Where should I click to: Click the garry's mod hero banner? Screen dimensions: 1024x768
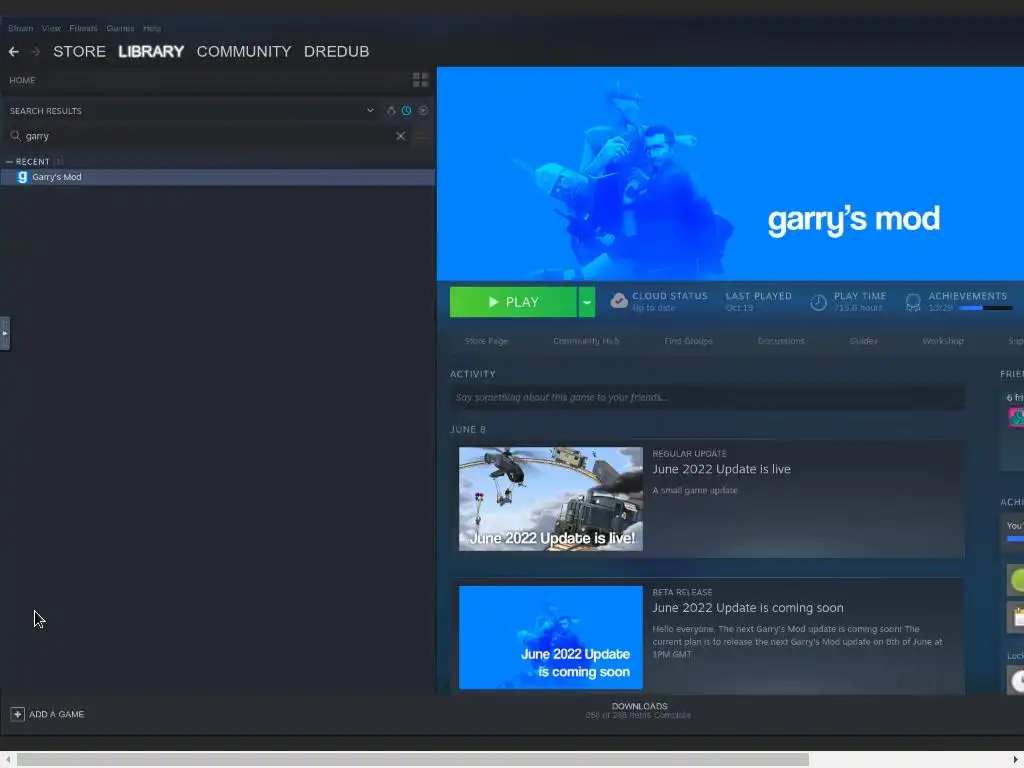[x=730, y=174]
